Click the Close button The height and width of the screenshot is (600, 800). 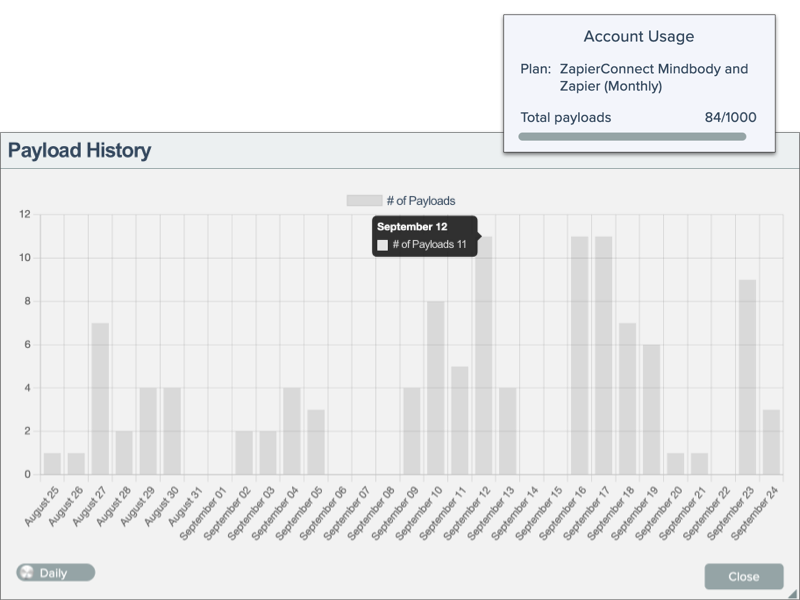coord(743,576)
